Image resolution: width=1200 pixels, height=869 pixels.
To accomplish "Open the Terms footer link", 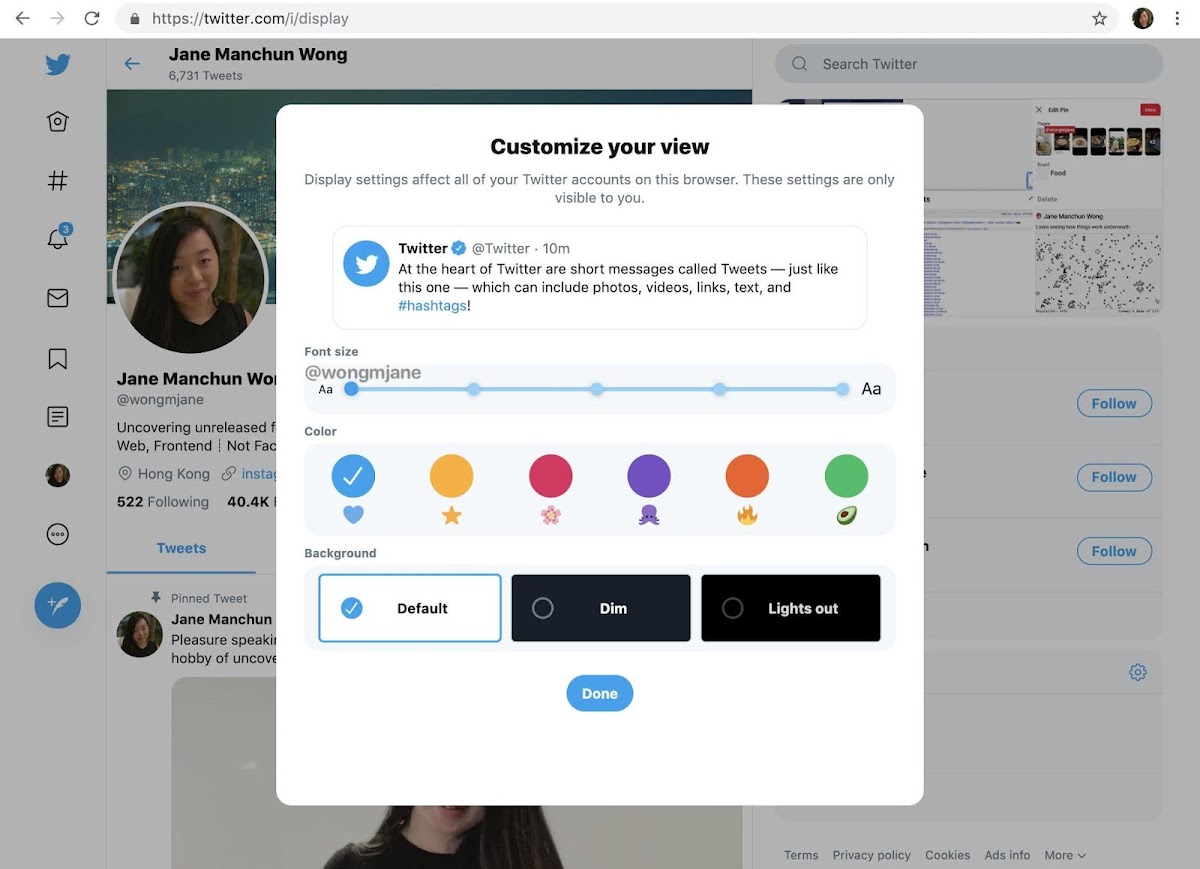I will pos(801,855).
